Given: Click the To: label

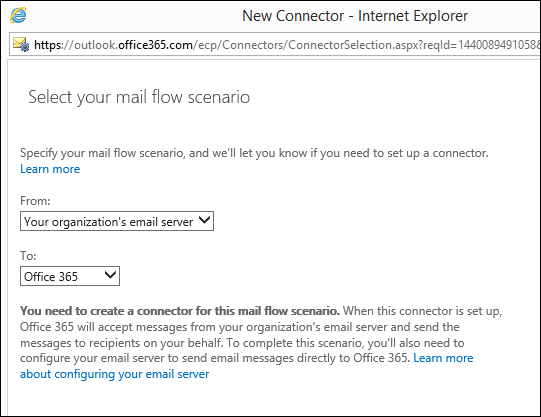Looking at the screenshot, I should pos(28,256).
